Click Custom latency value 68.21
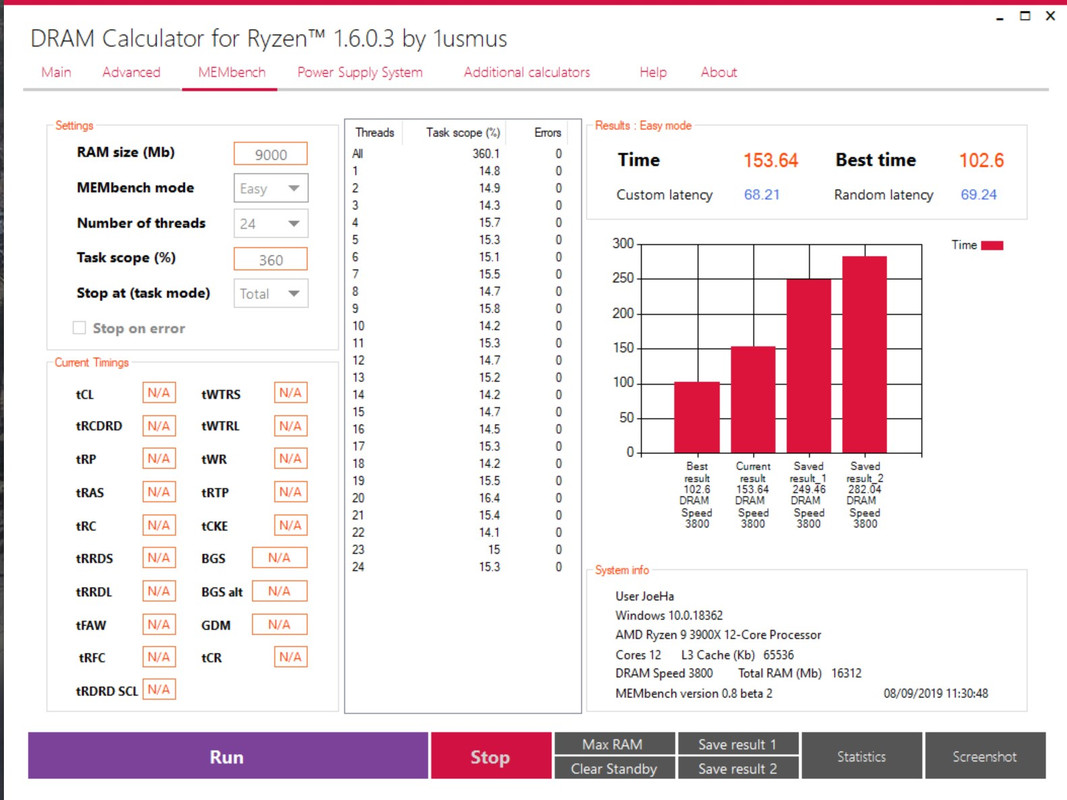The height and width of the screenshot is (800, 1067). click(761, 195)
